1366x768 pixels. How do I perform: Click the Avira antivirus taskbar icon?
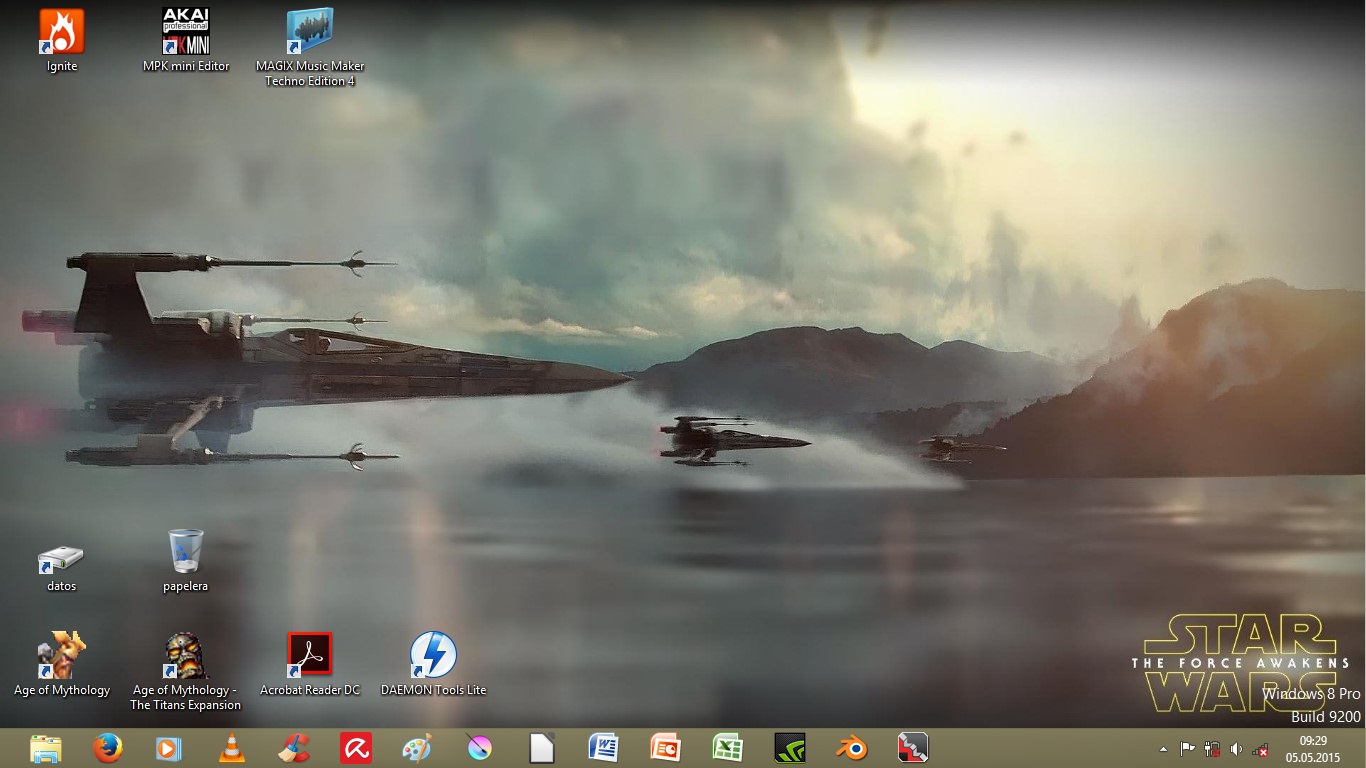coord(356,748)
